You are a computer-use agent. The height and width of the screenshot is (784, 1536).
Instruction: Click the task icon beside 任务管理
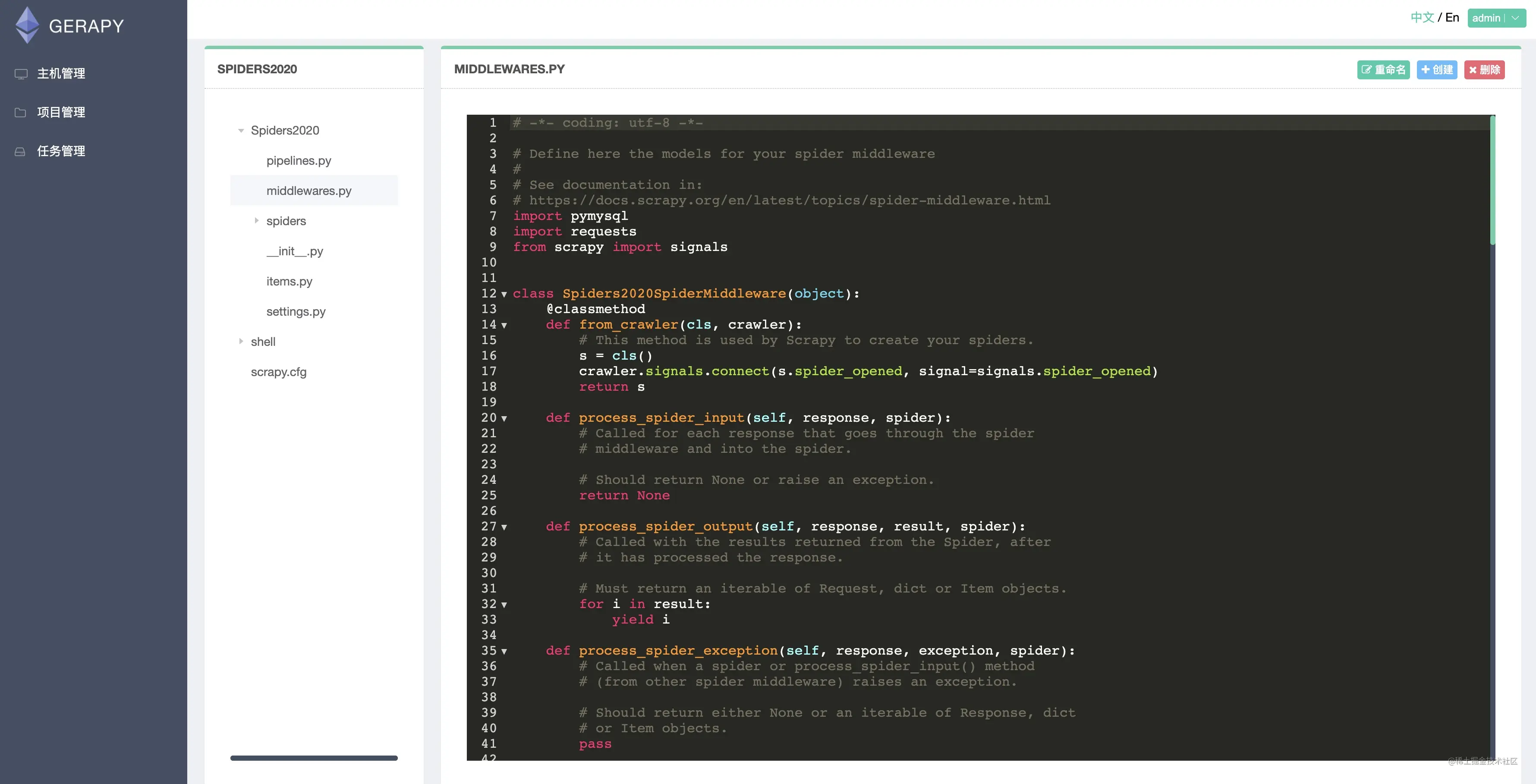click(20, 151)
